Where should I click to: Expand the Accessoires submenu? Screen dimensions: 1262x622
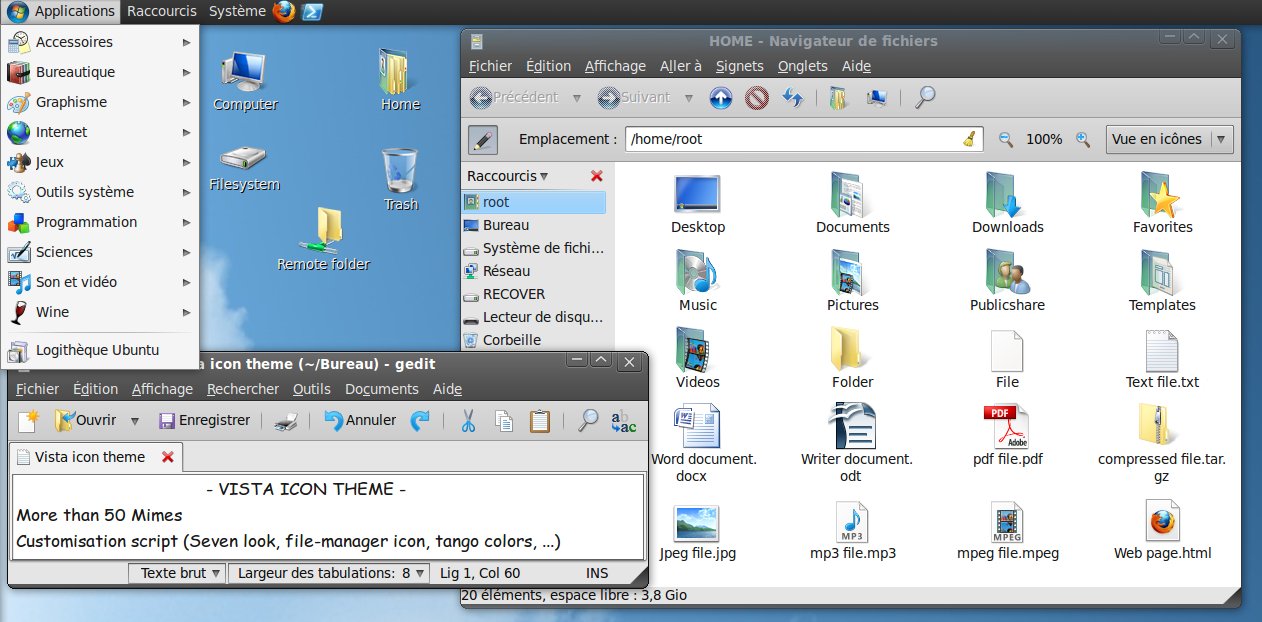pyautogui.click(x=100, y=42)
